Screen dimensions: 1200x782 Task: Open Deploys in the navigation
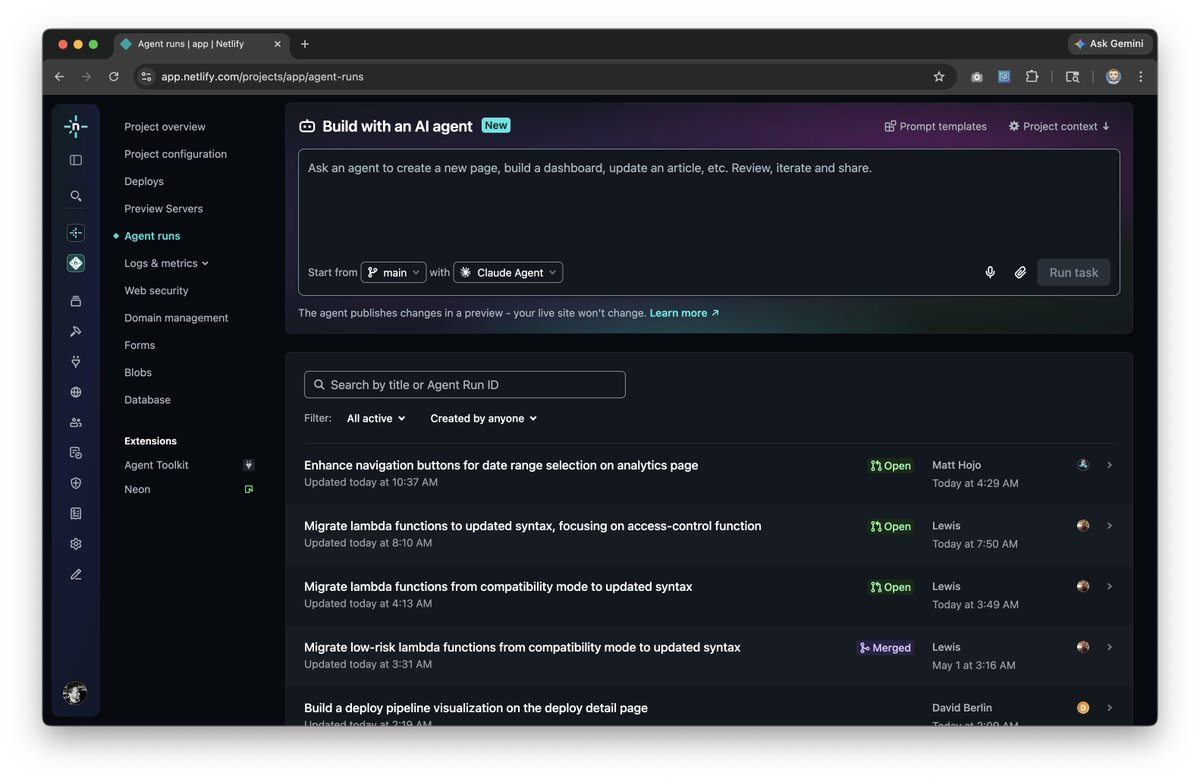pos(144,181)
